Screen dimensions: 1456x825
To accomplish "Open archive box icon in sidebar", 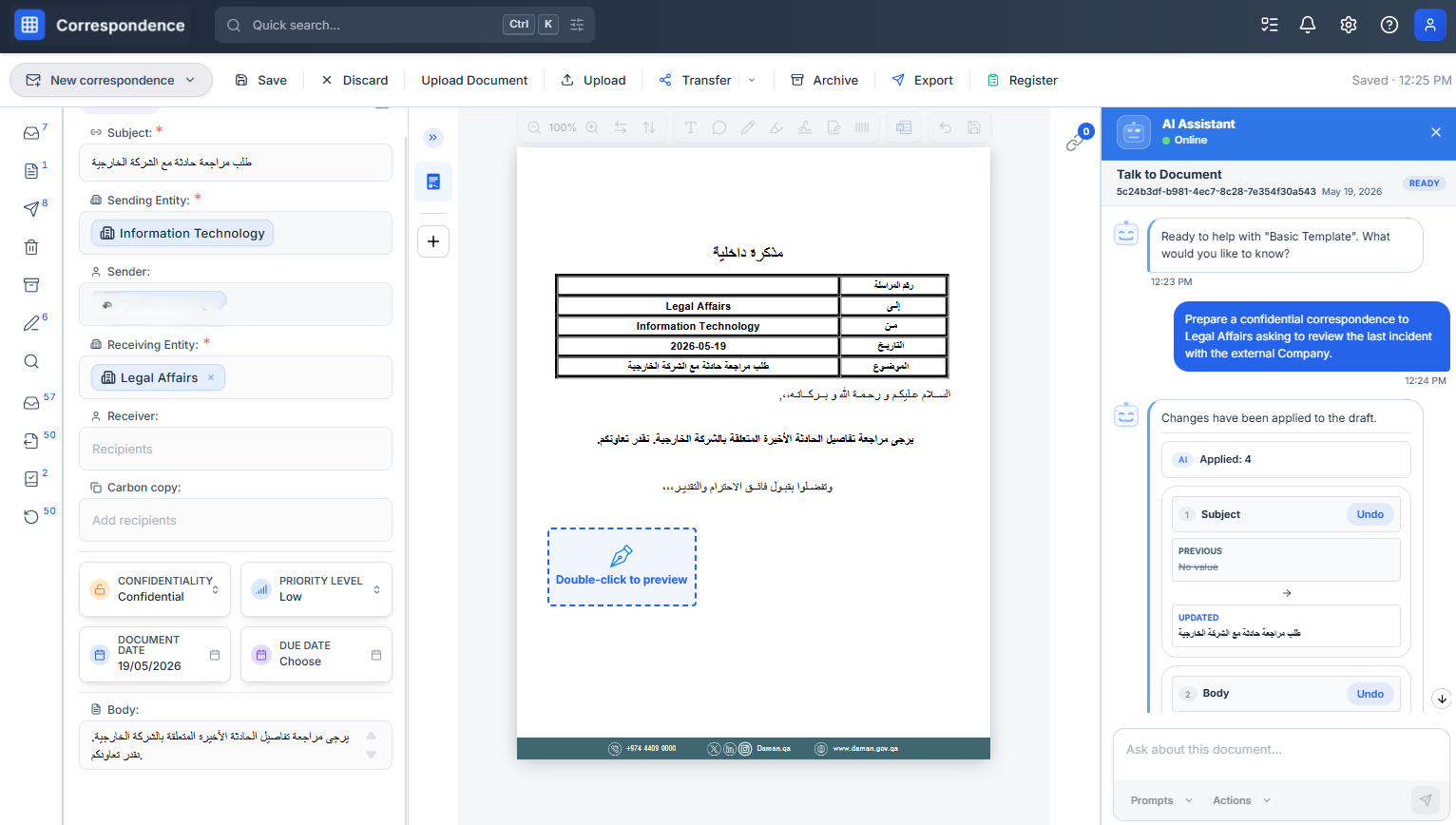I will click(31, 285).
